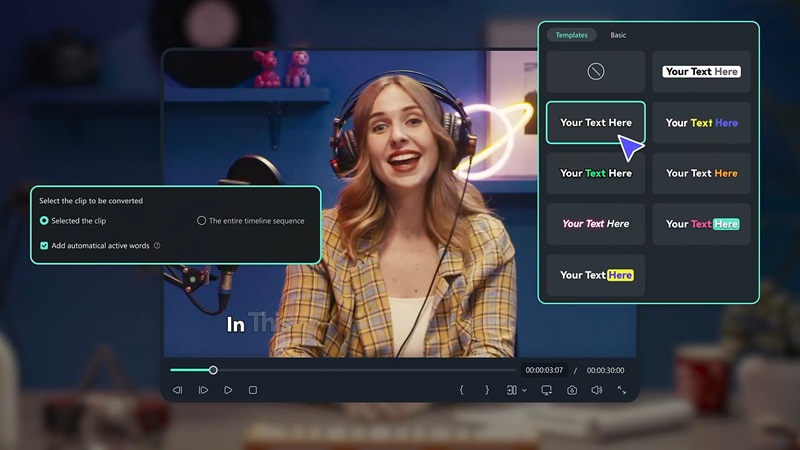This screenshot has width=800, height=450.
Task: Switch to the Basic tab
Action: [x=618, y=35]
